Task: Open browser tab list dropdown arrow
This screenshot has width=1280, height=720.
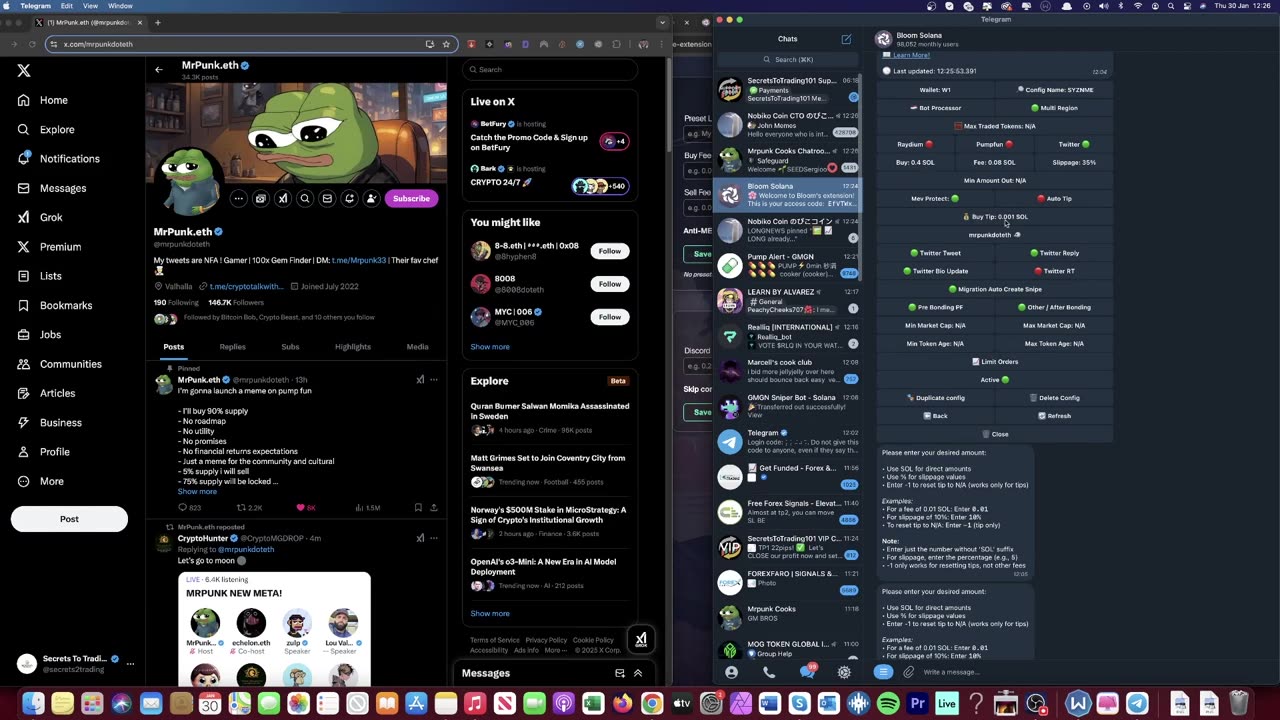Action: pyautogui.click(x=661, y=22)
